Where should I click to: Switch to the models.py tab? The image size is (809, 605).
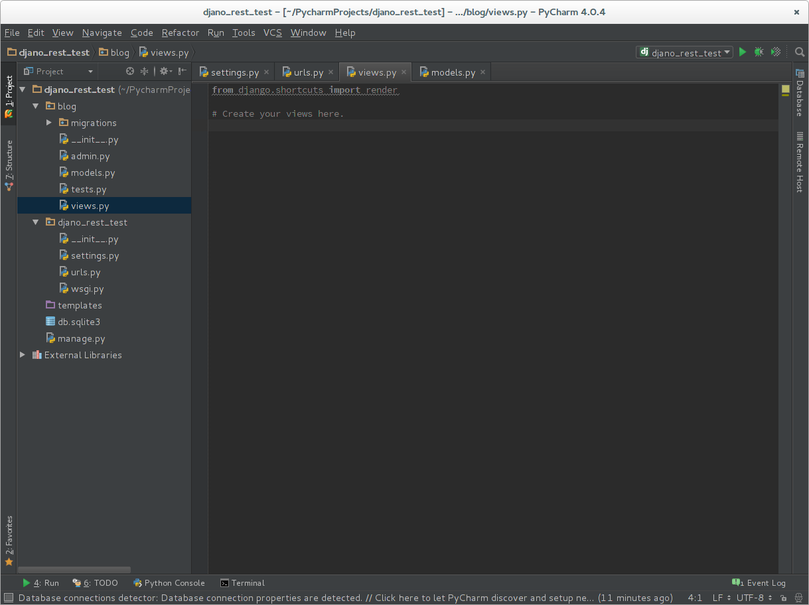point(452,72)
